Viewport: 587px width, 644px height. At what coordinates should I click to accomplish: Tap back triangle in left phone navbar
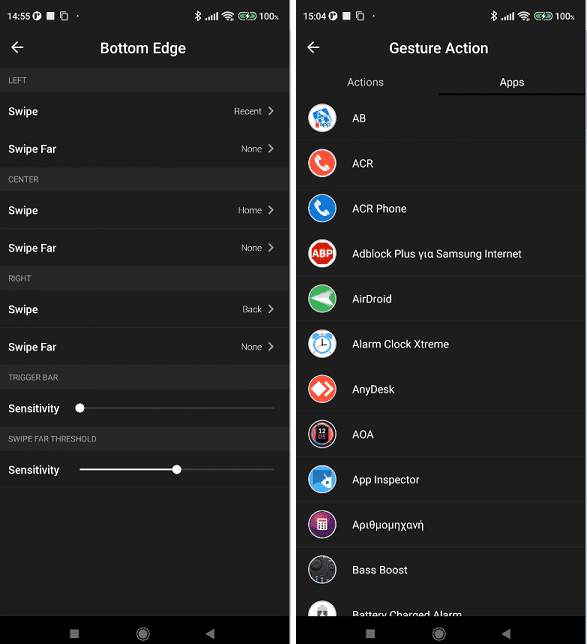pos(210,633)
